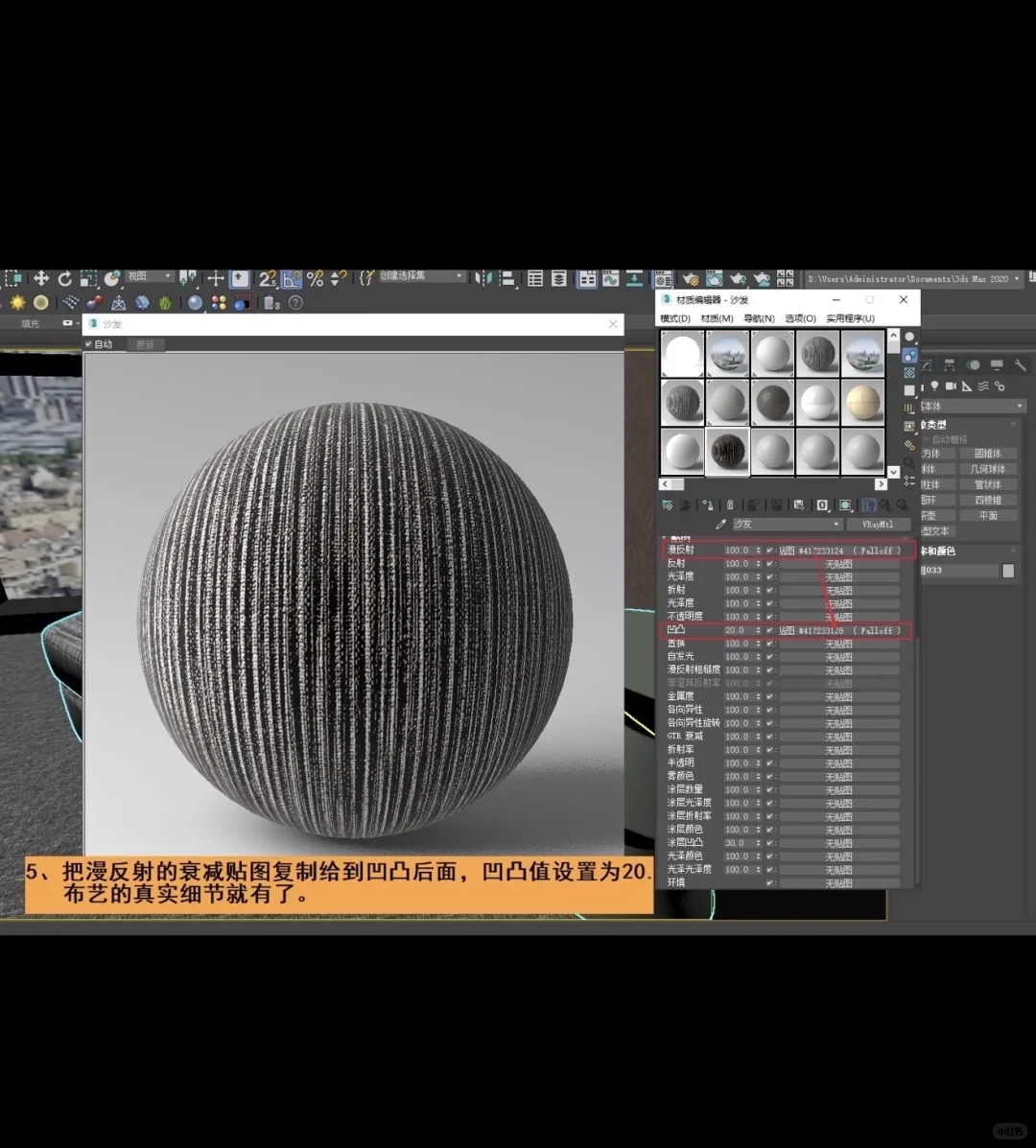
Task: Disable the 凹凸 map checkbox
Action: click(x=769, y=629)
